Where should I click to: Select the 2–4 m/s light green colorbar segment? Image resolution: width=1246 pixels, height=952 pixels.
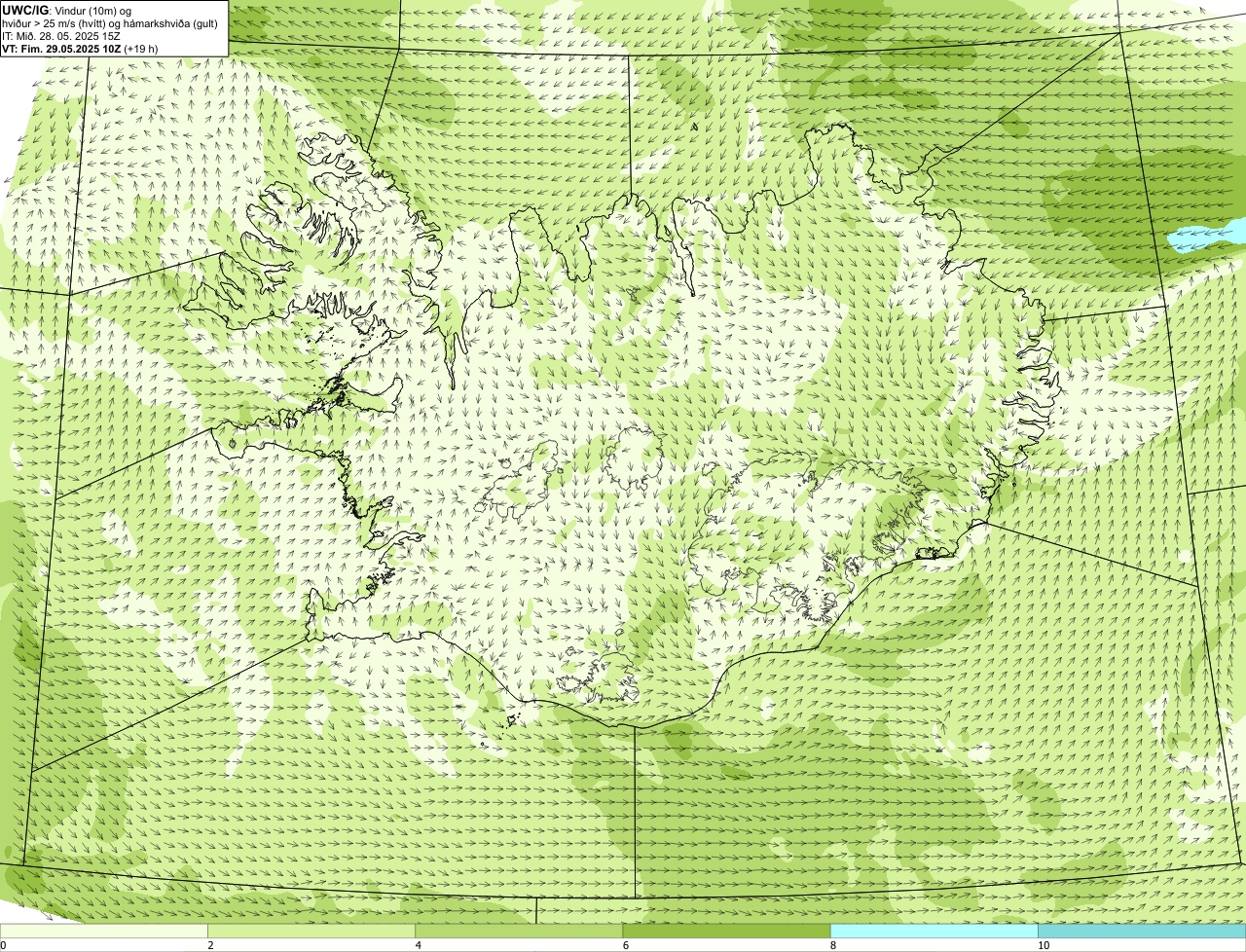coord(311,932)
